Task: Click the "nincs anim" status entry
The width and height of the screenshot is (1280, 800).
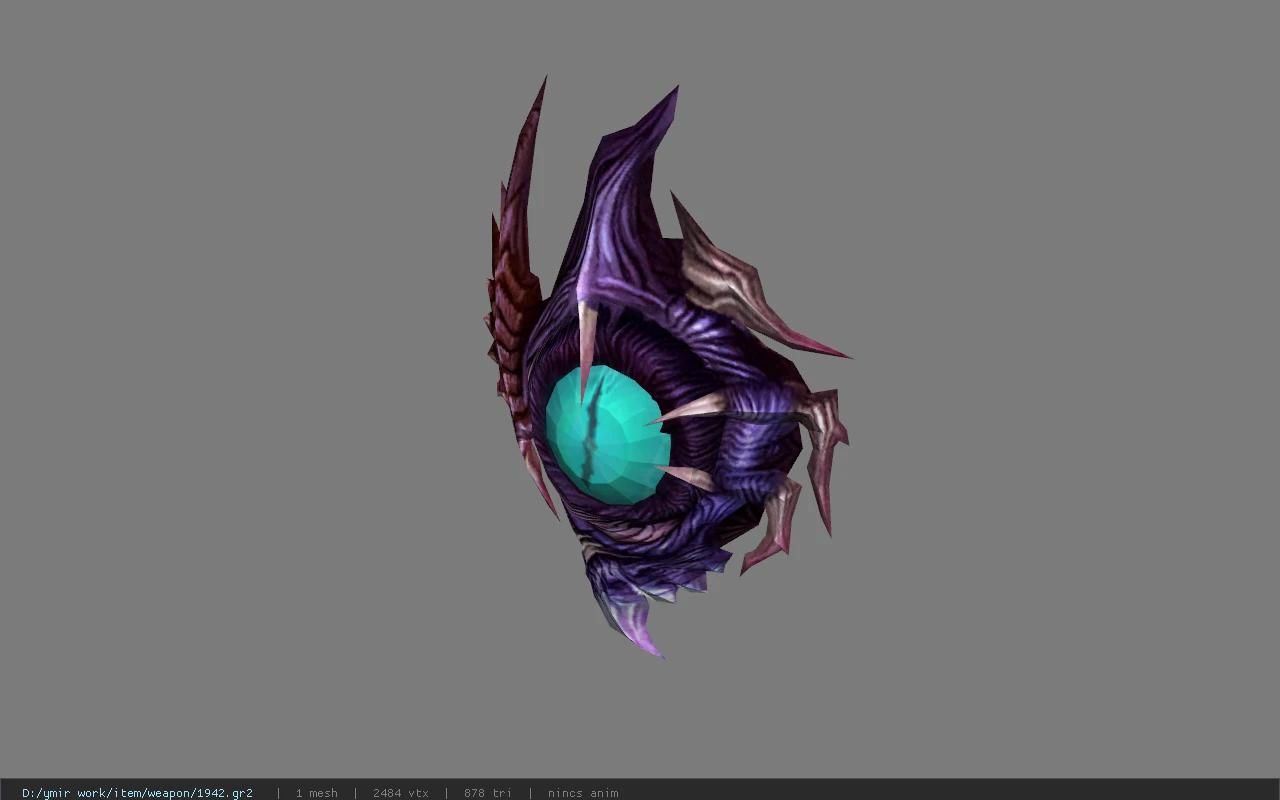Action: [583, 793]
